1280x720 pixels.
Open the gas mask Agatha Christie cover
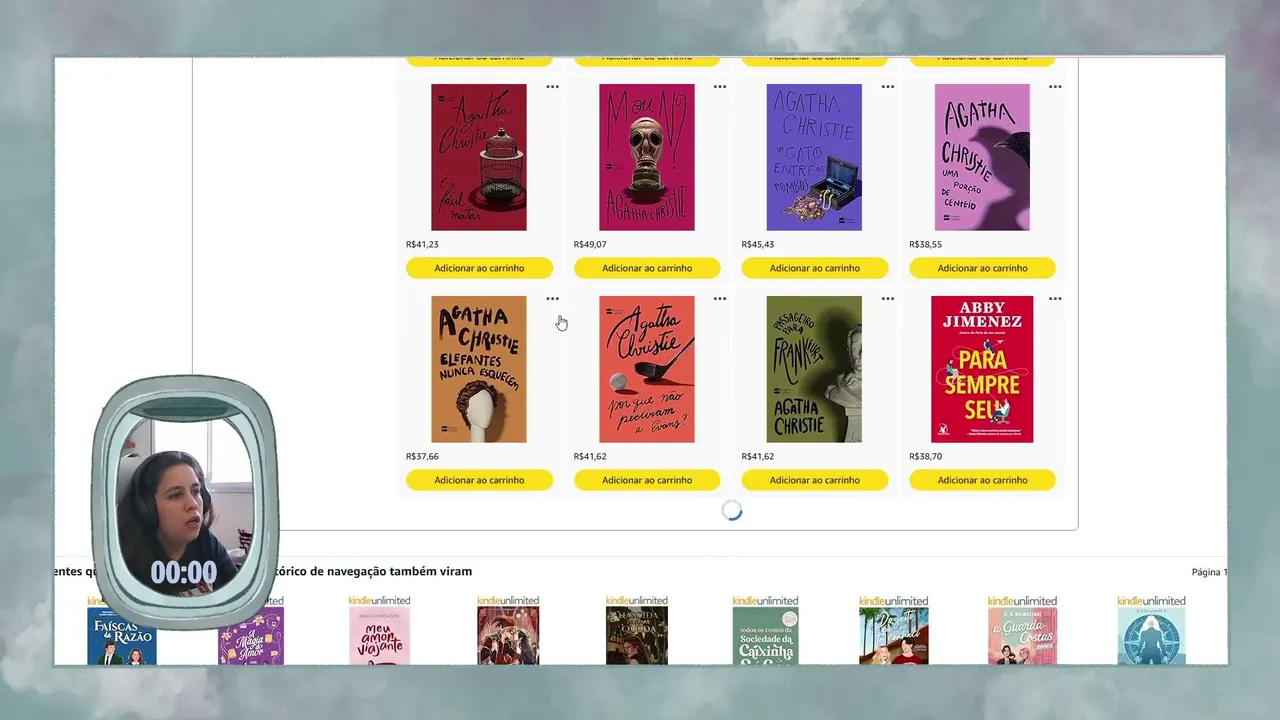[647, 157]
